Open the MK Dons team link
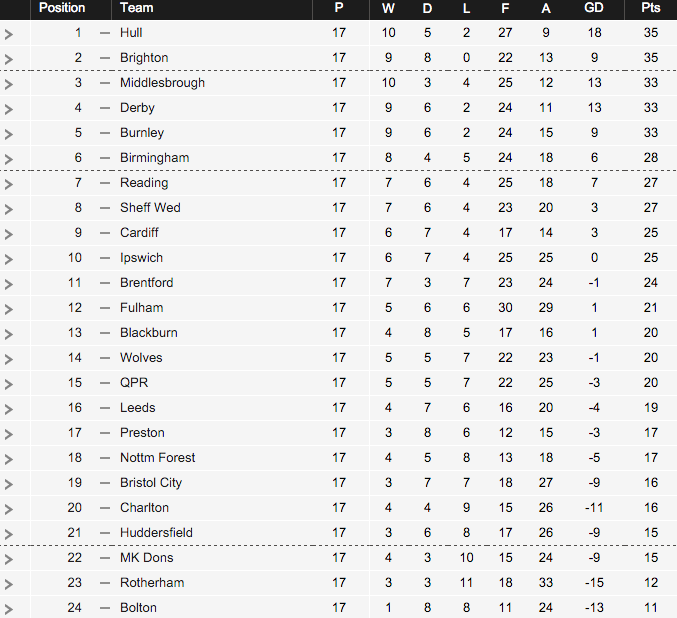The height and width of the screenshot is (618, 677). tap(147, 558)
